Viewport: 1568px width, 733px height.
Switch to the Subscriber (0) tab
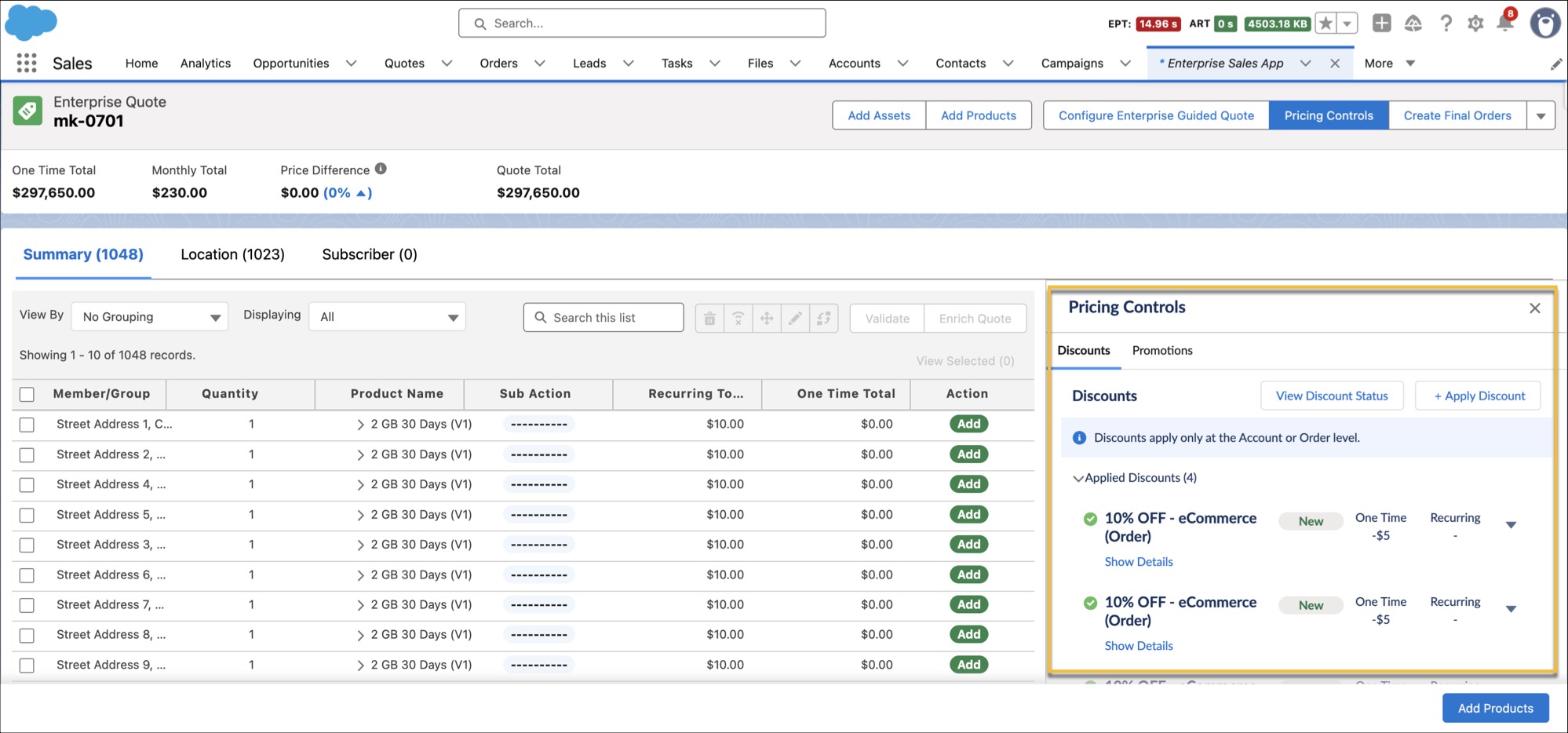click(370, 254)
